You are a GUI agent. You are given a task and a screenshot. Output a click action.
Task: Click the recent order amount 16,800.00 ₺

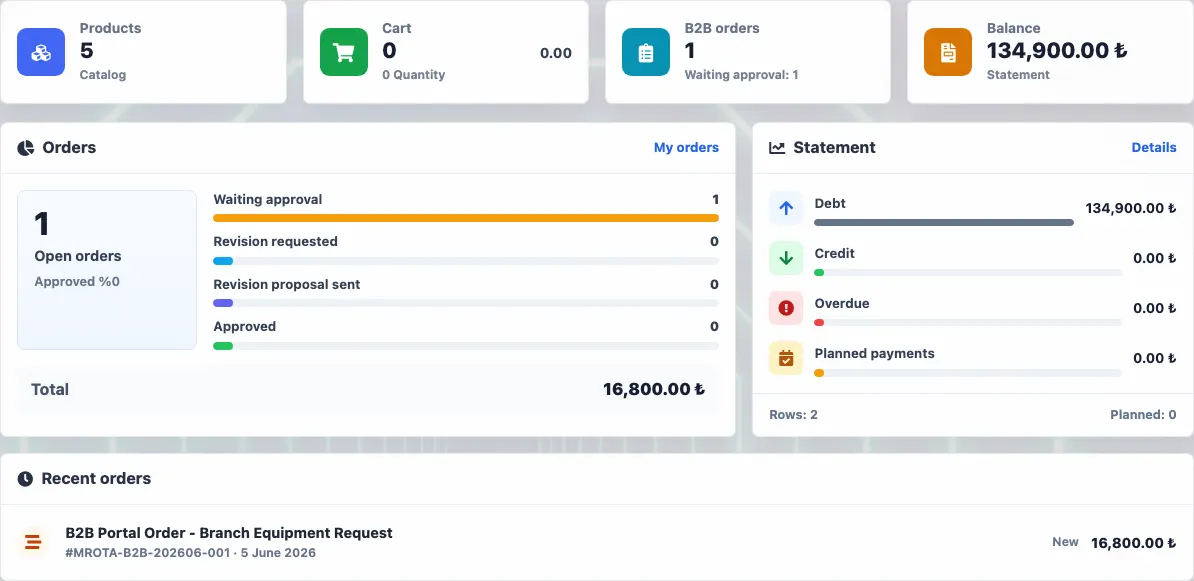pos(1134,543)
